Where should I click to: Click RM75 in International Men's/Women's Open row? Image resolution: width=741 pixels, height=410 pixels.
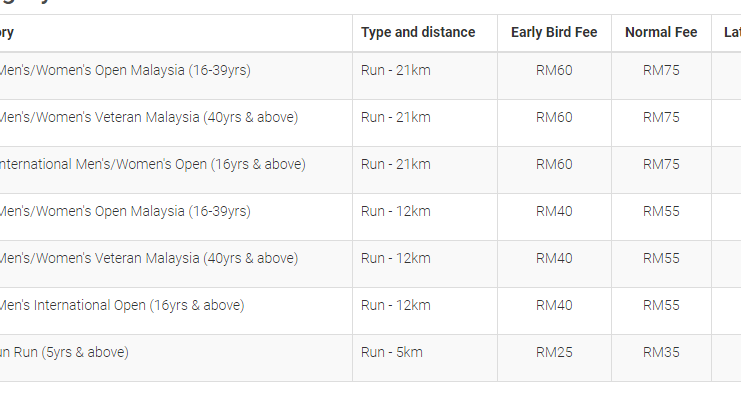[x=661, y=164]
